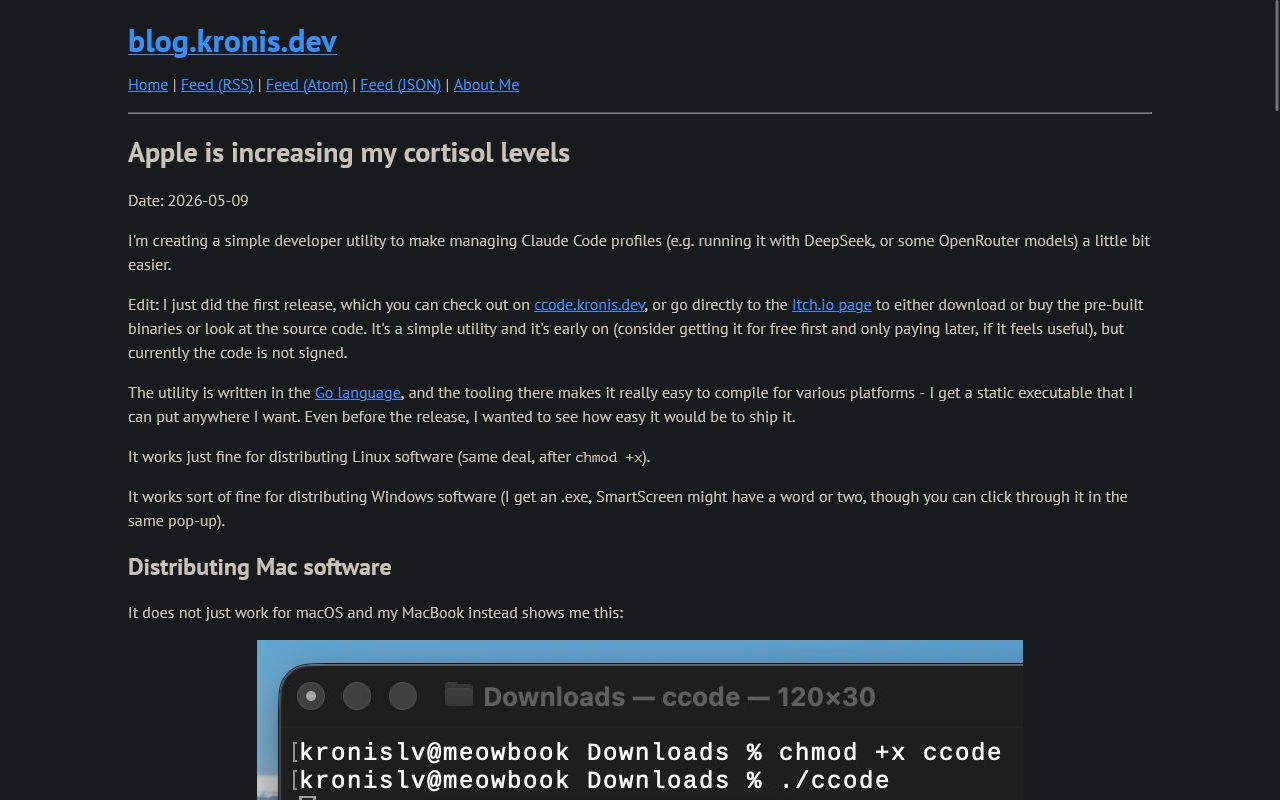Click the terminal screenshot image
This screenshot has height=800, width=1280.
pyautogui.click(x=640, y=720)
